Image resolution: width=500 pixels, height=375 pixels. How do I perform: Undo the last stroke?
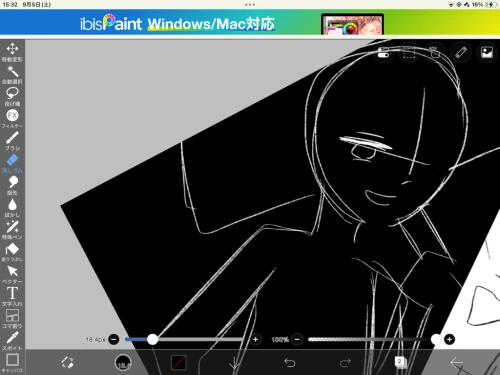coord(289,362)
